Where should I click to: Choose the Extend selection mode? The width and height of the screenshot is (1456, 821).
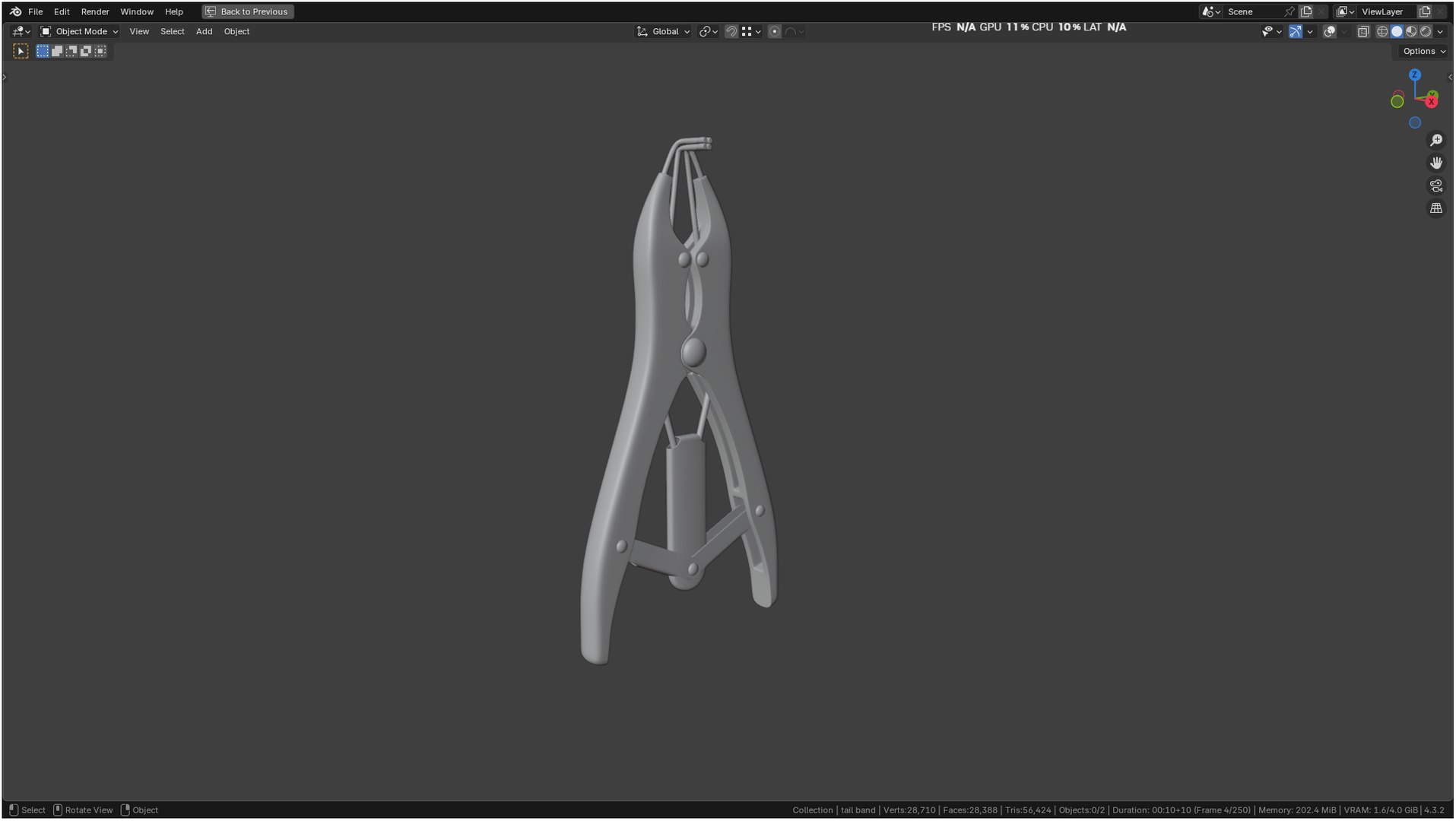click(57, 51)
